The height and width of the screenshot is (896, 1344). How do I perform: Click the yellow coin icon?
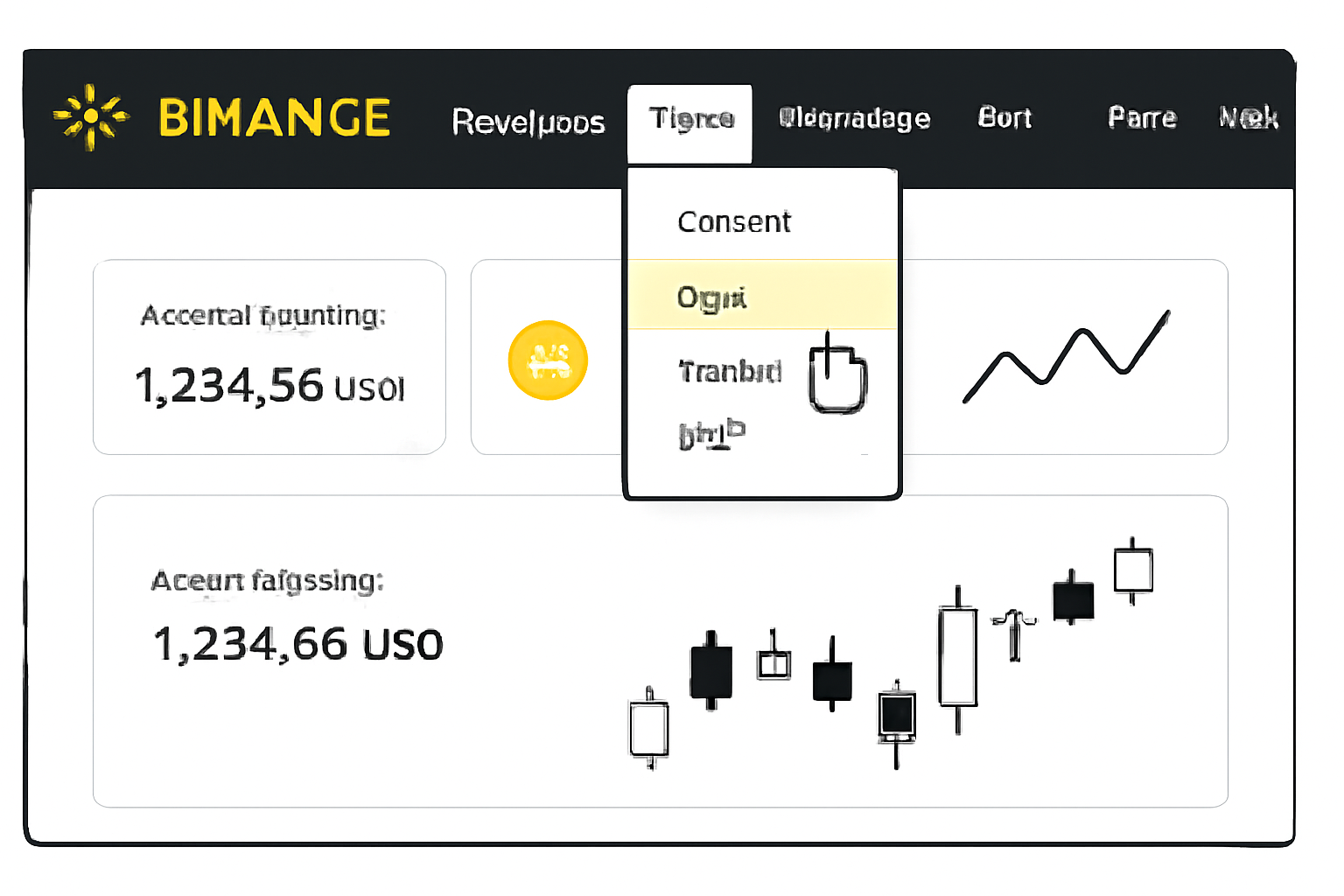coord(548,360)
